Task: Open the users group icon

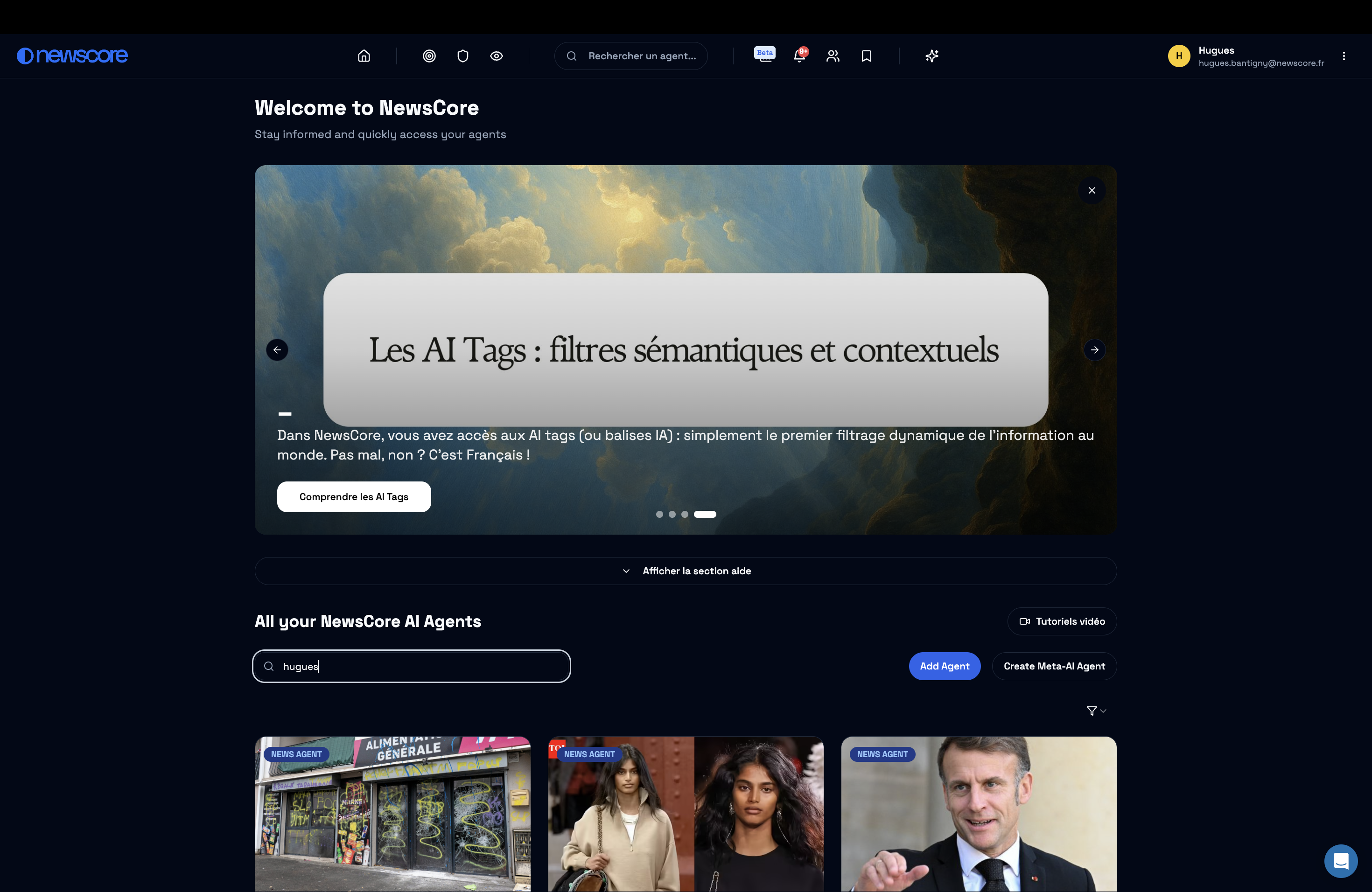Action: click(833, 56)
